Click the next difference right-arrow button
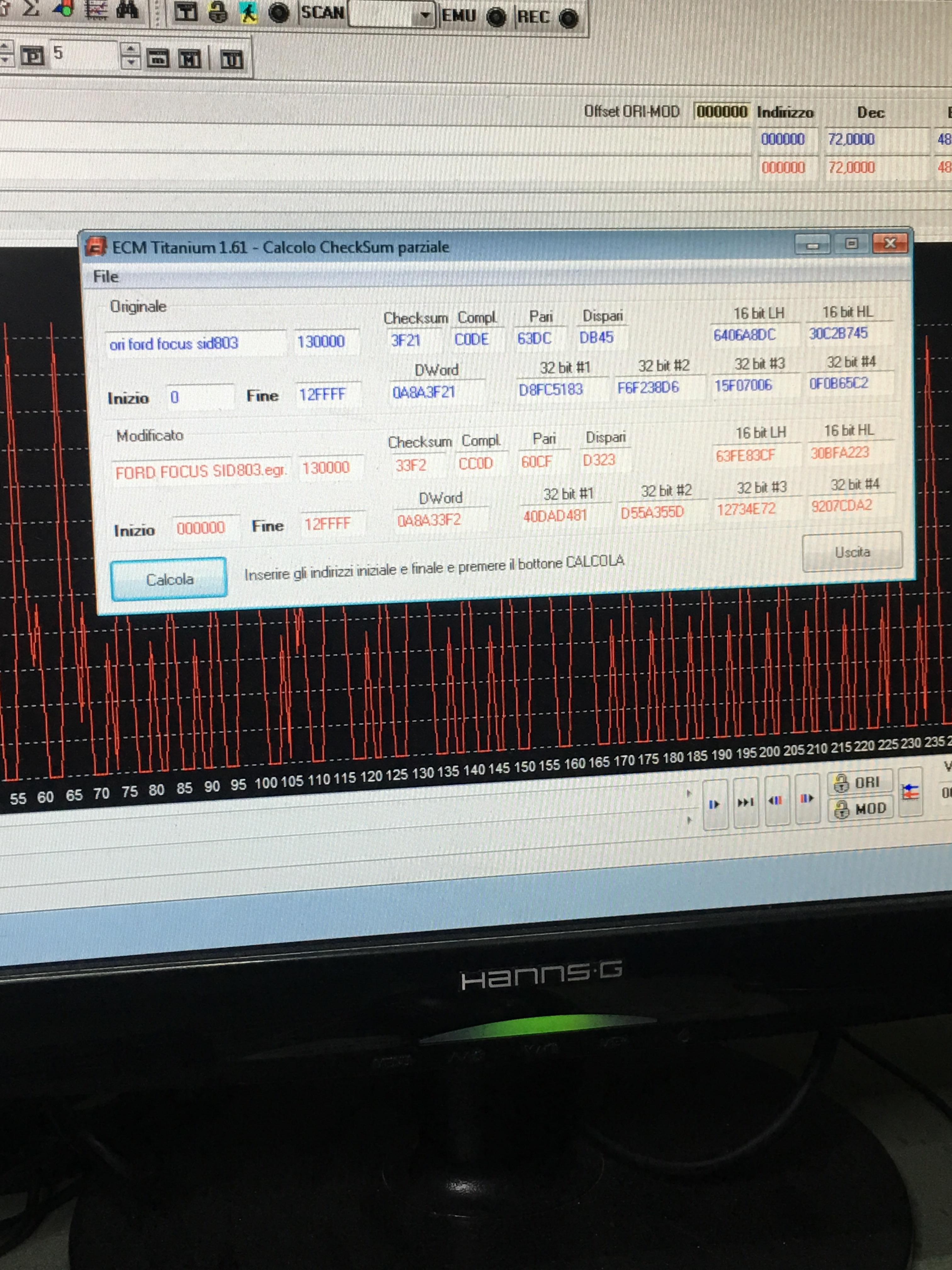 coord(807,798)
